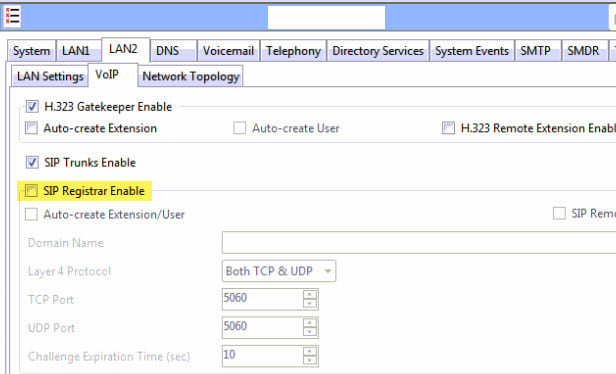Screen dimensions: 616x374
Task: Switch to Directory Services tab
Action: (378, 51)
